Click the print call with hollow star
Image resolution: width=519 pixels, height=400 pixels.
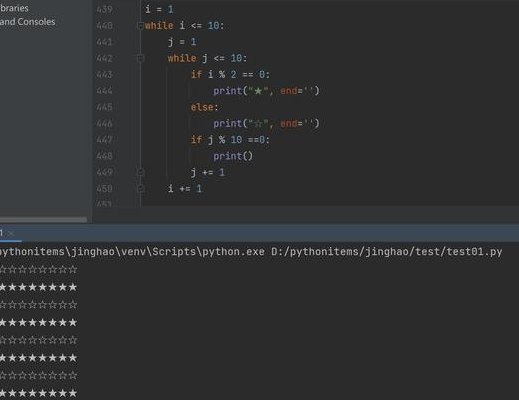266,124
